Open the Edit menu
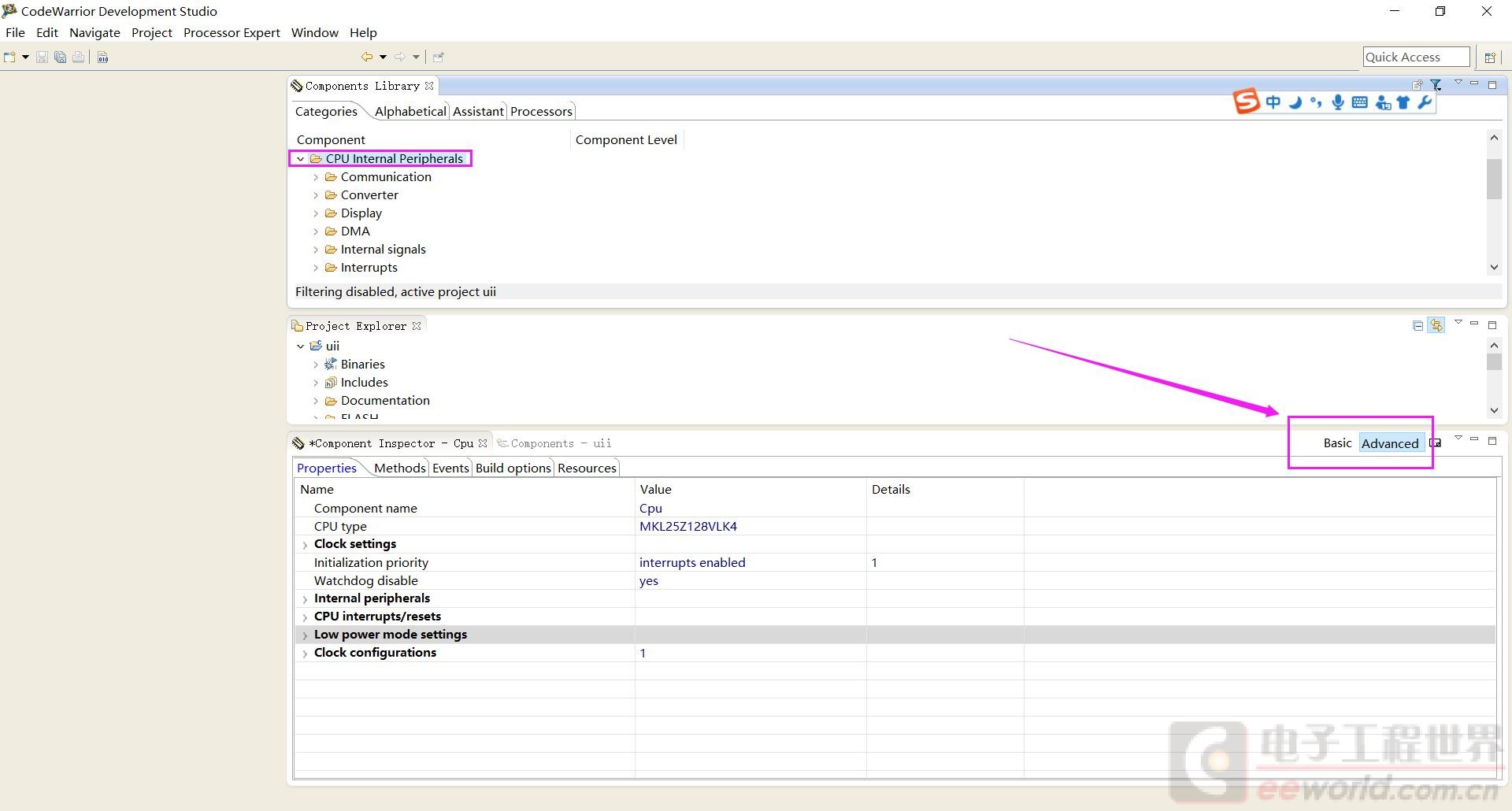The image size is (1512, 811). (47, 32)
